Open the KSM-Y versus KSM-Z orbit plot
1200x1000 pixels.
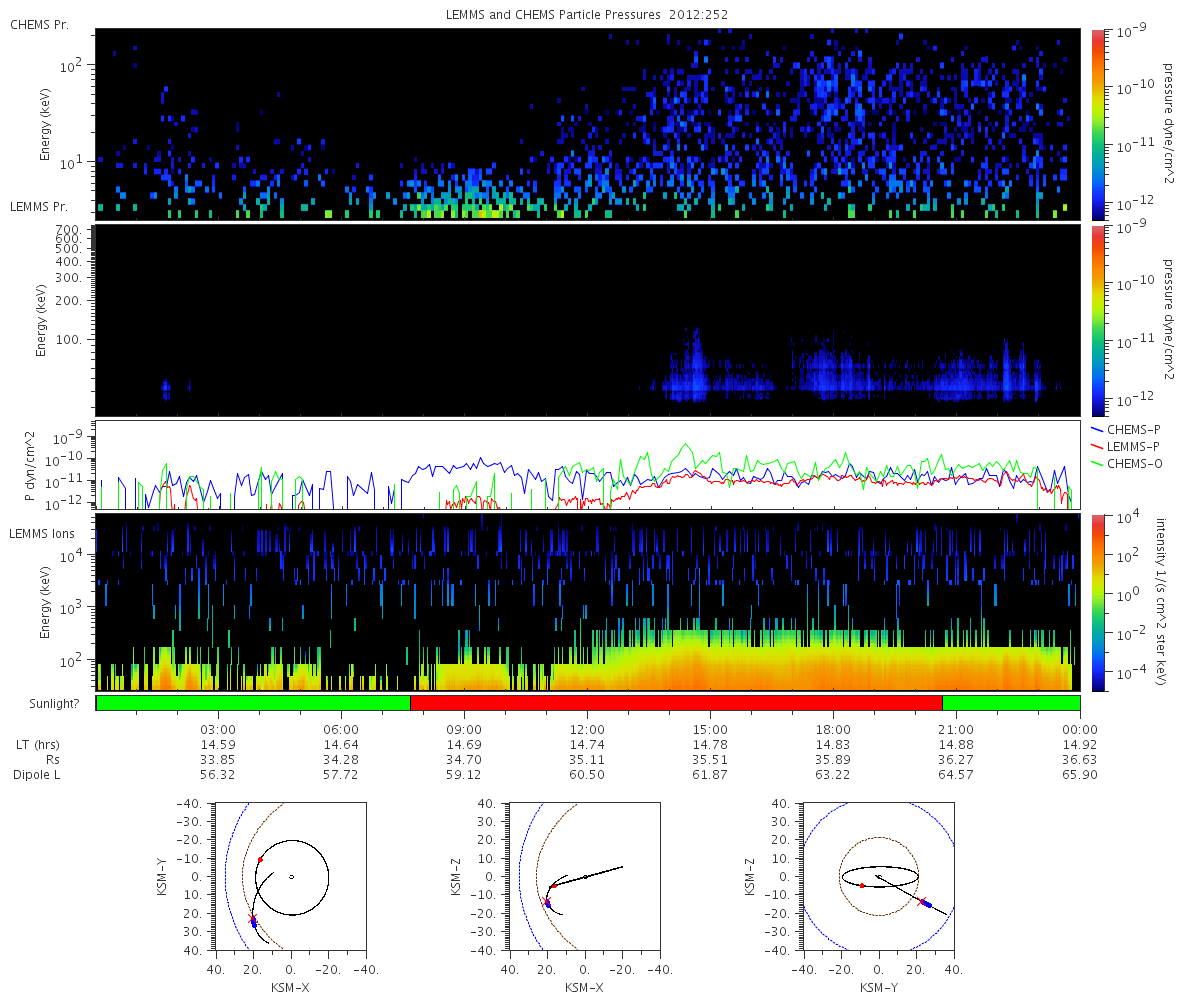coord(878,876)
